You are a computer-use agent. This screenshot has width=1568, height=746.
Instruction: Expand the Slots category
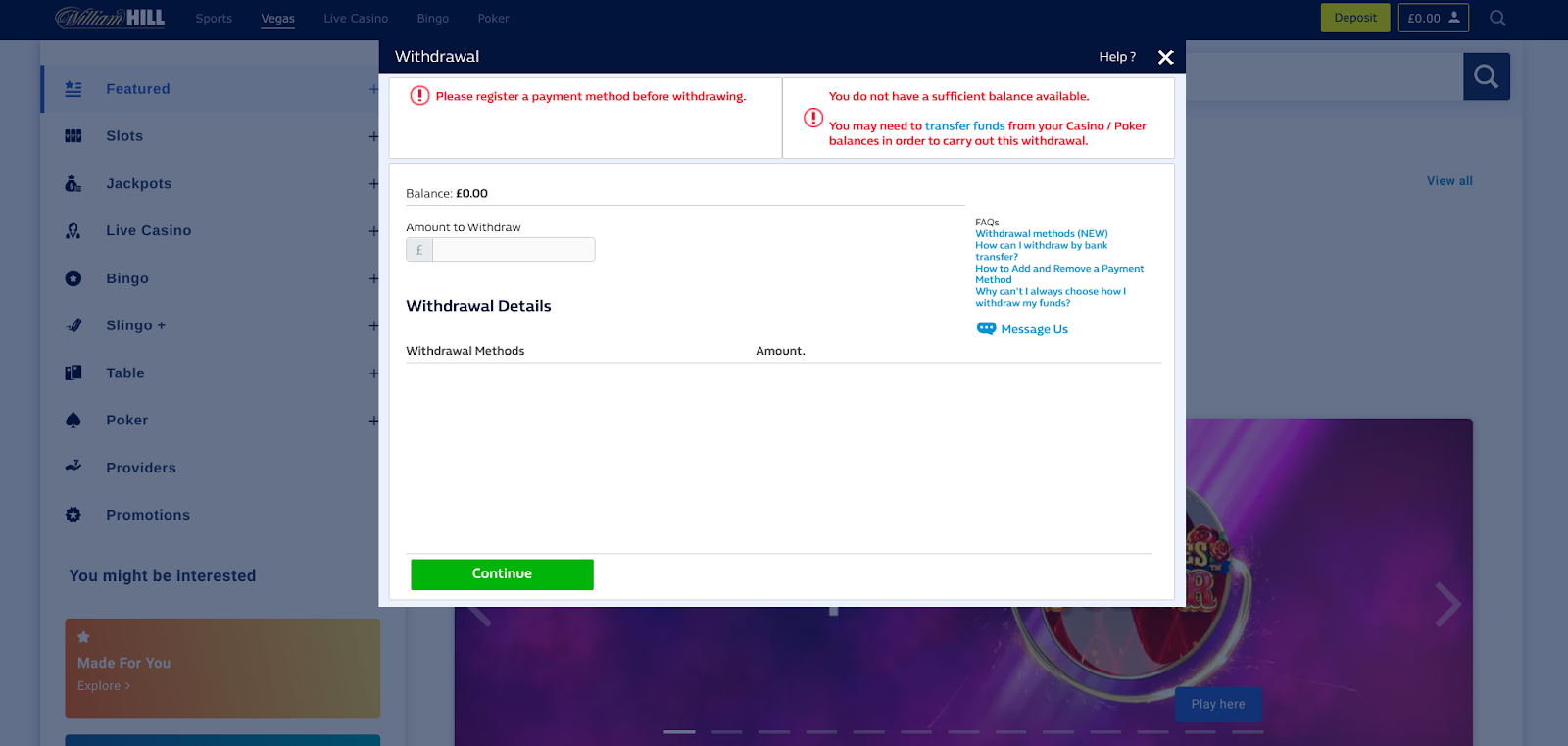point(373,136)
